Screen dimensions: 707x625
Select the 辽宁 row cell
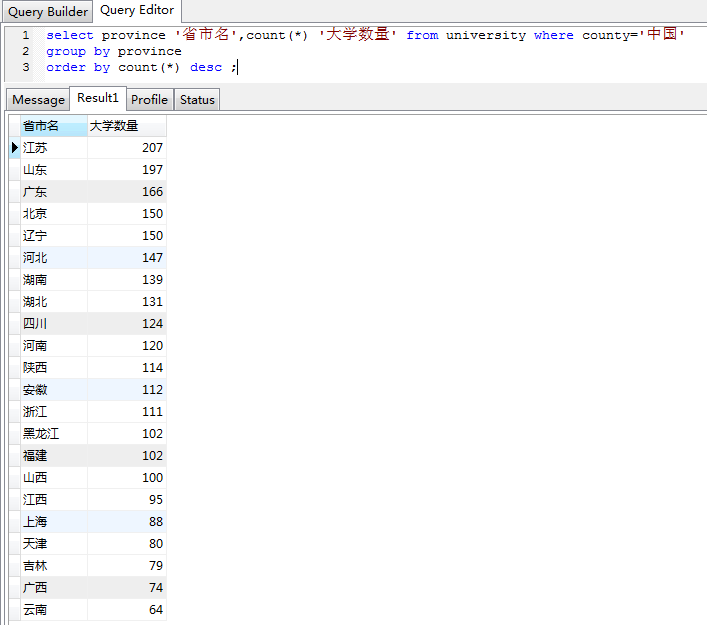tap(54, 236)
